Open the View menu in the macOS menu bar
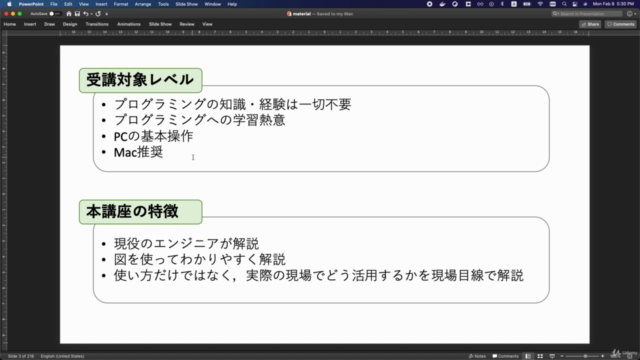The width and height of the screenshot is (640, 360). pyautogui.click(x=84, y=4)
